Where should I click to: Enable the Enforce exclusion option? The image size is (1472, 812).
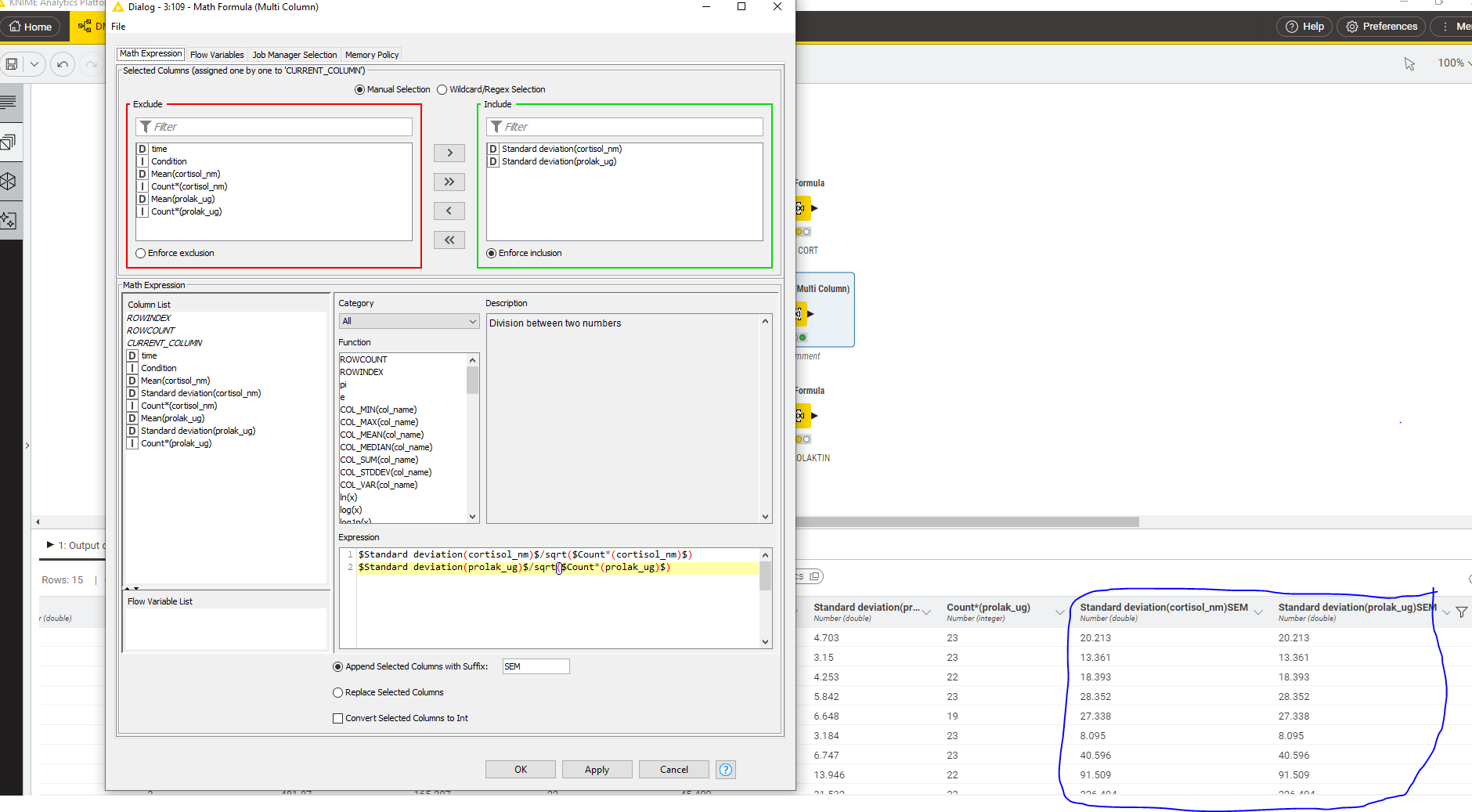pyautogui.click(x=141, y=254)
